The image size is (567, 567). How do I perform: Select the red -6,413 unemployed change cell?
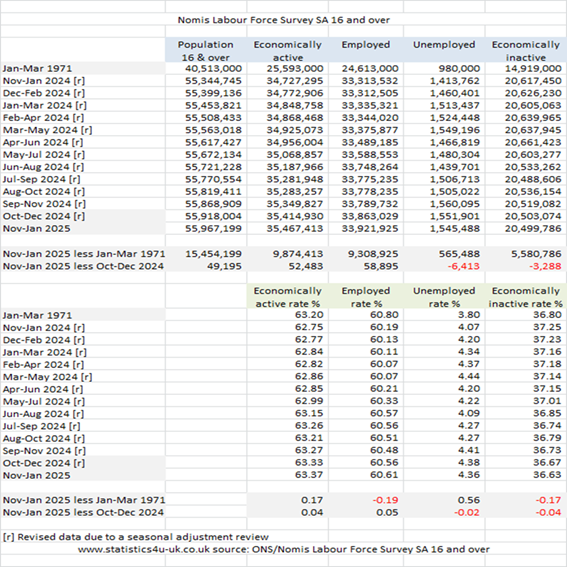click(463, 266)
